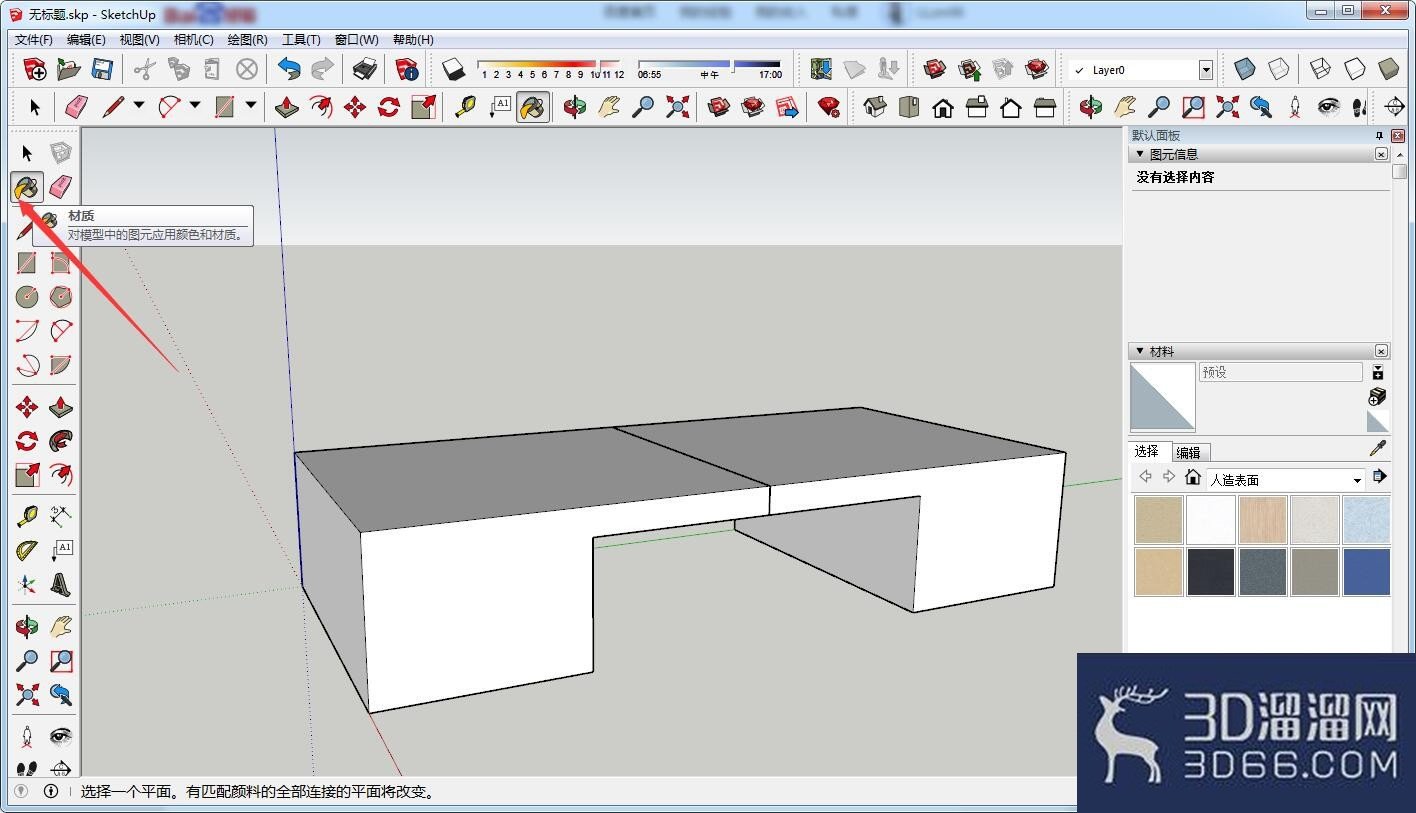Open the 人造表面 material library dropdown
The height and width of the screenshot is (813, 1416).
coord(1285,480)
